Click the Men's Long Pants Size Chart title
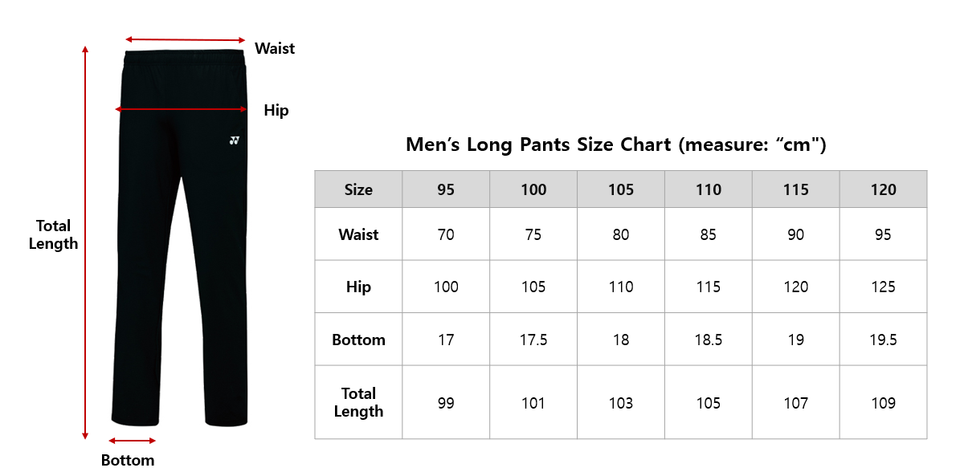The width and height of the screenshot is (960, 476). point(615,145)
